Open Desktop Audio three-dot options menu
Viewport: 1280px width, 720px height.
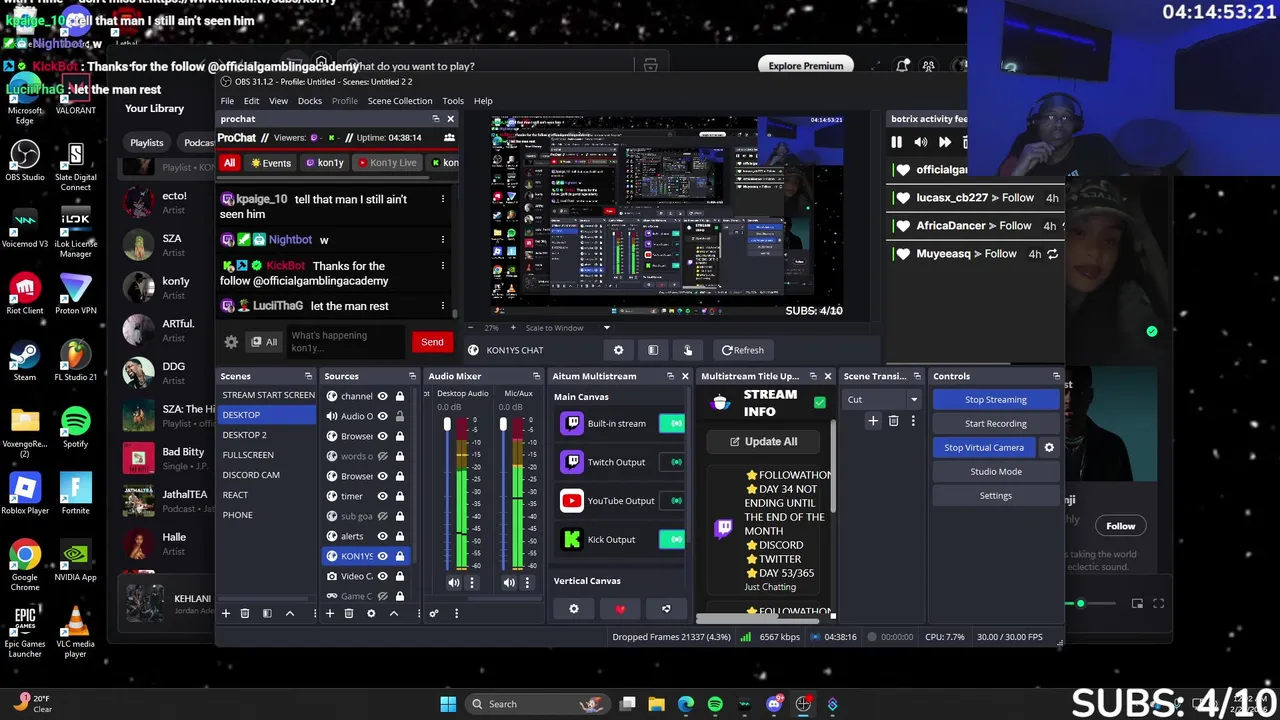point(472,582)
